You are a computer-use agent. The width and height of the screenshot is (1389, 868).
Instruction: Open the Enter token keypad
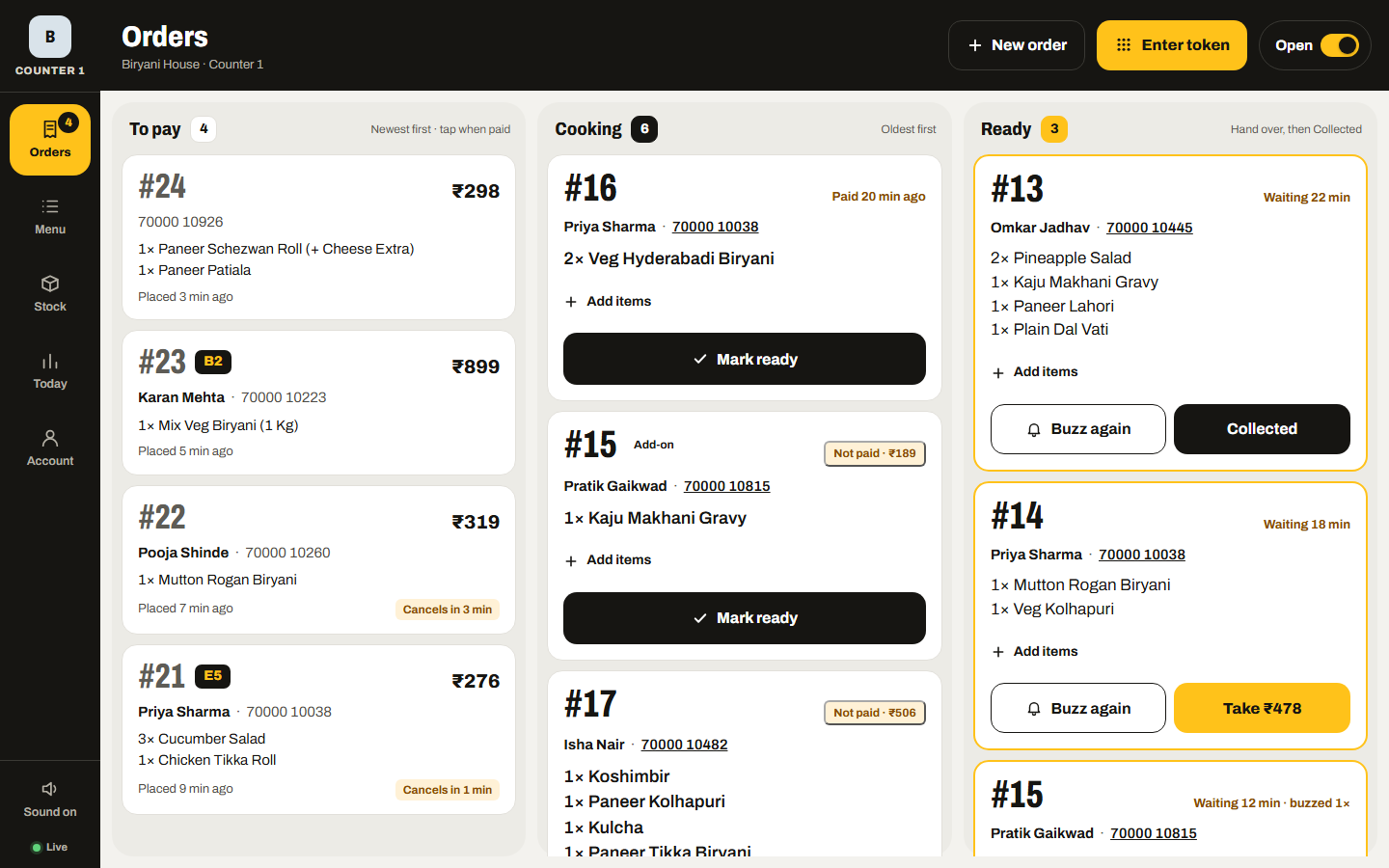click(1172, 45)
